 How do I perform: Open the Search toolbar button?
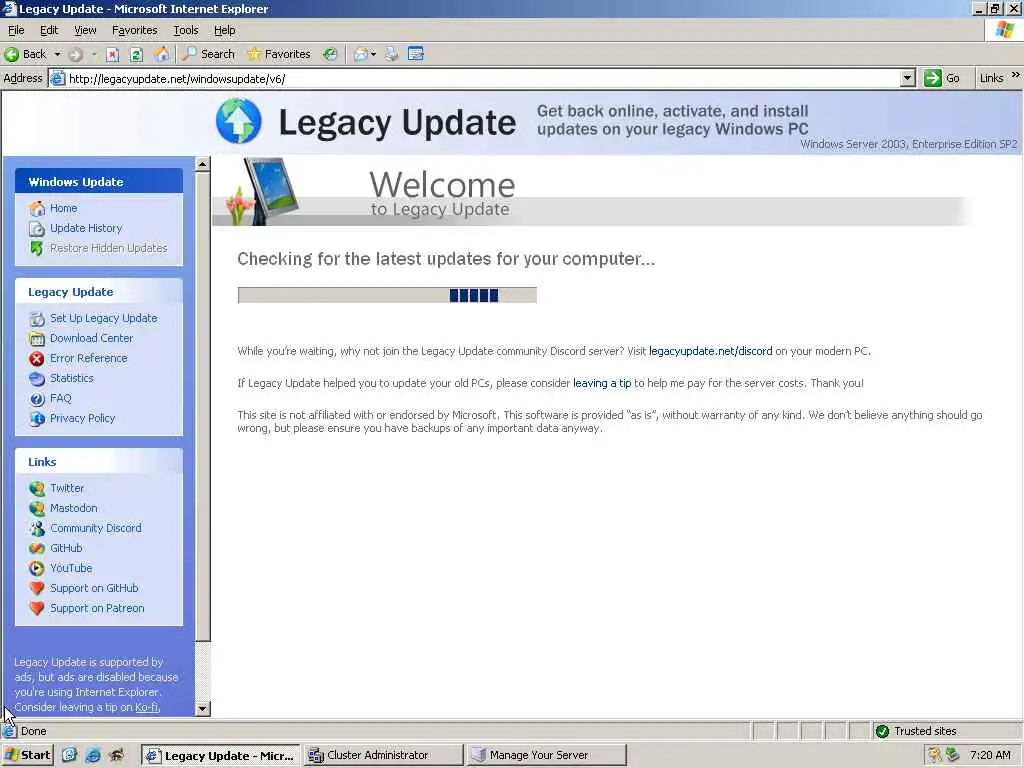pos(208,54)
